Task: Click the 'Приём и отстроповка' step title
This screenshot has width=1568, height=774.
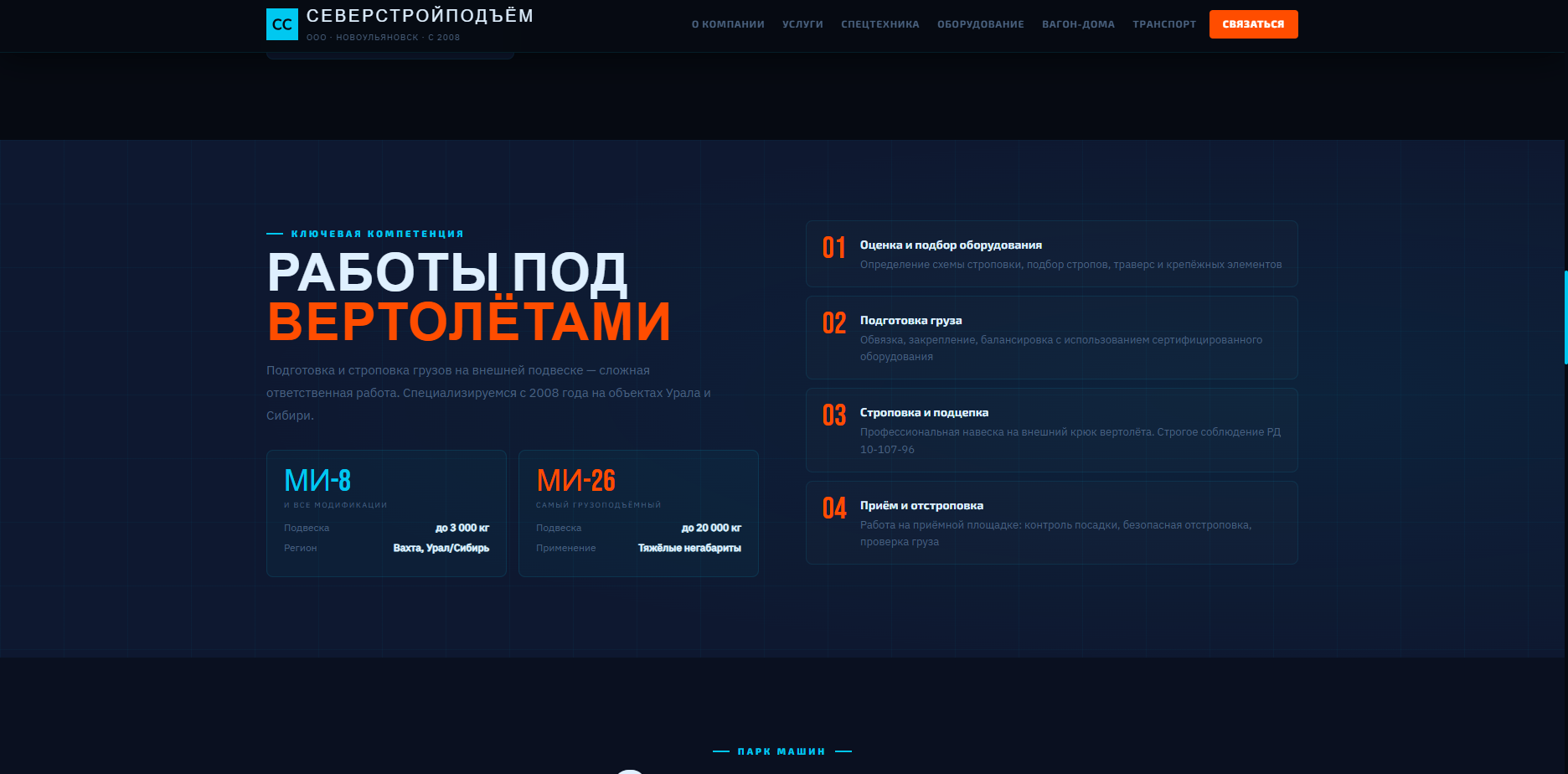Action: point(921,506)
